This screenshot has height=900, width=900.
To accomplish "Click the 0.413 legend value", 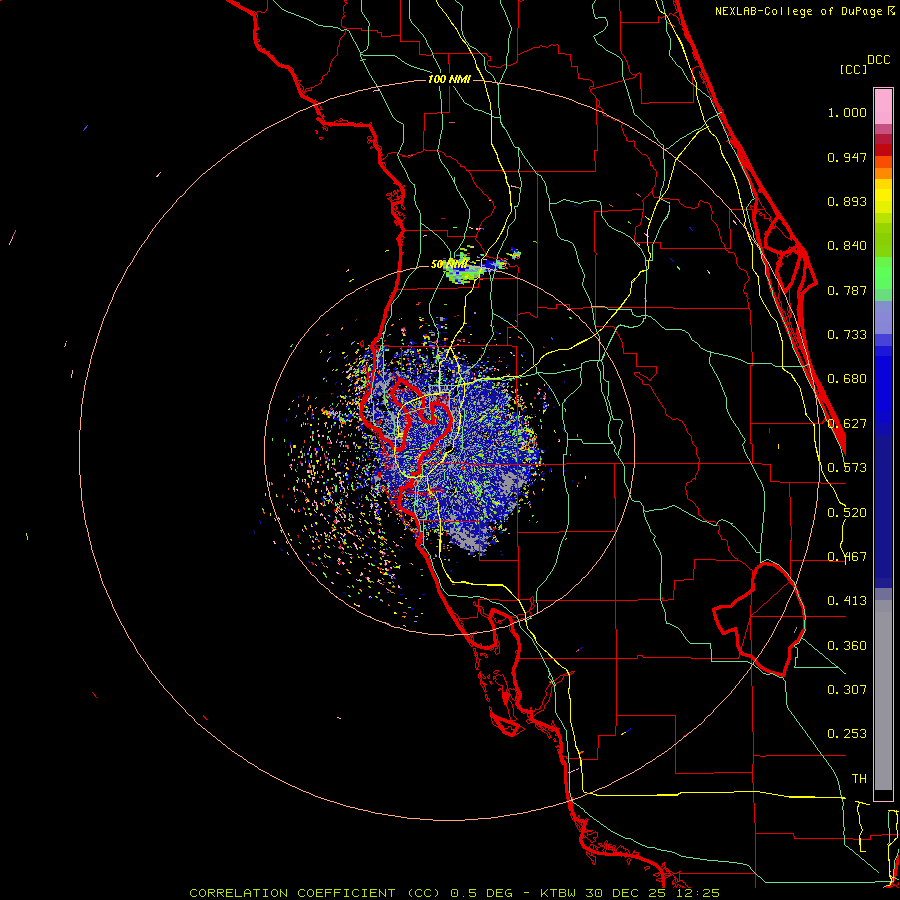I will point(847,601).
